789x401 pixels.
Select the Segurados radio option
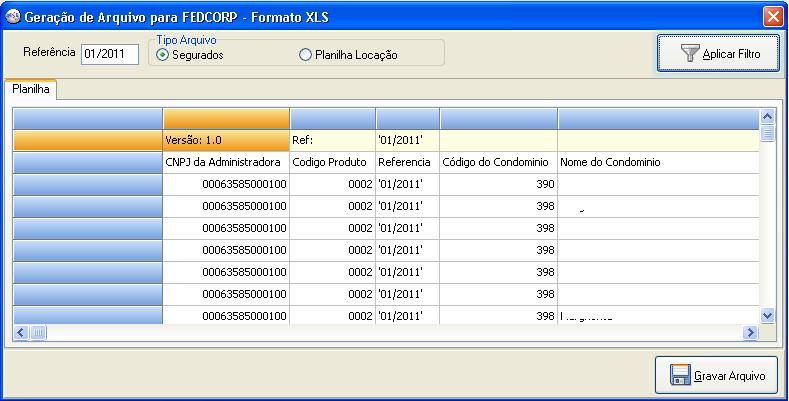[x=163, y=55]
